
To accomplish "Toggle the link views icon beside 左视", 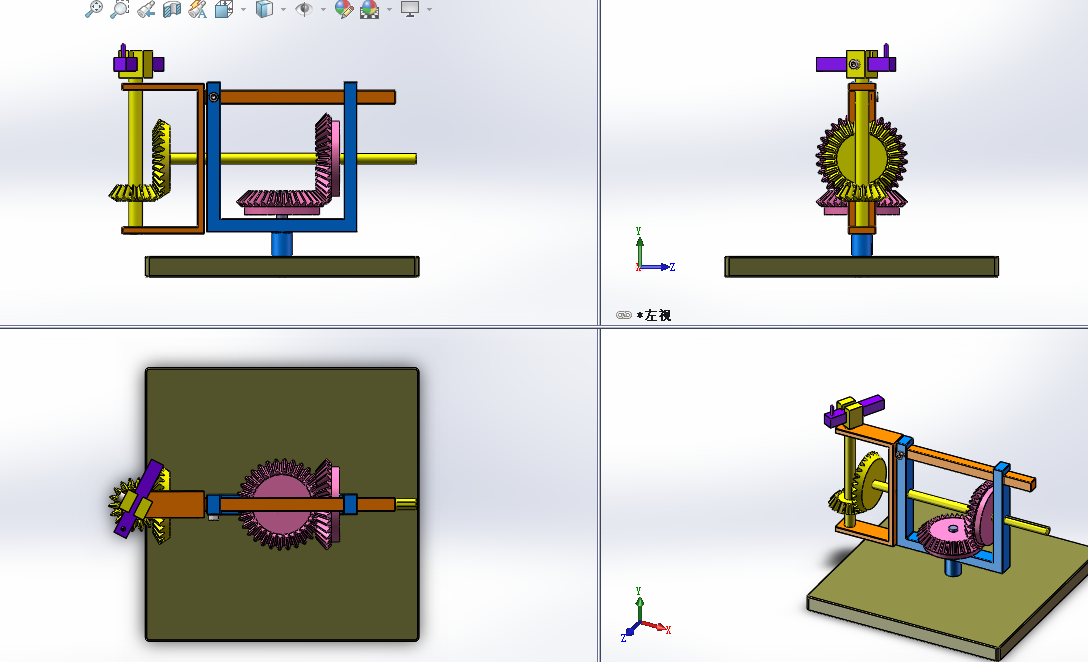I will pos(623,315).
